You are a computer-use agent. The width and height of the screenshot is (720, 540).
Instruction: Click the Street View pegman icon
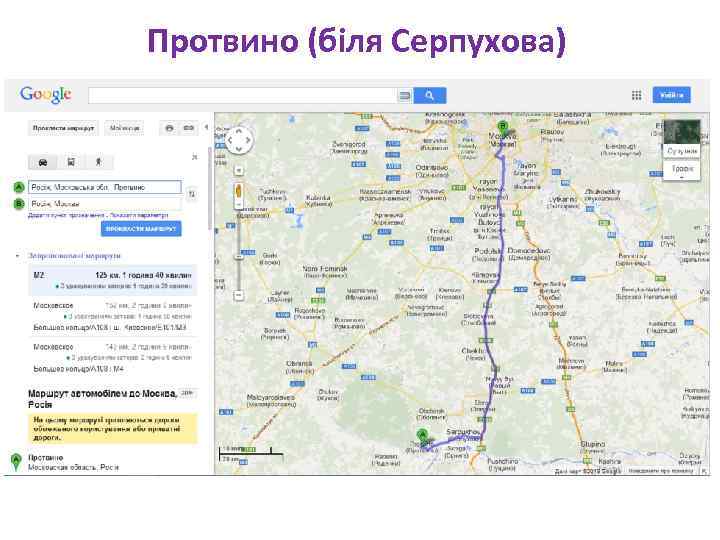pyautogui.click(x=239, y=191)
